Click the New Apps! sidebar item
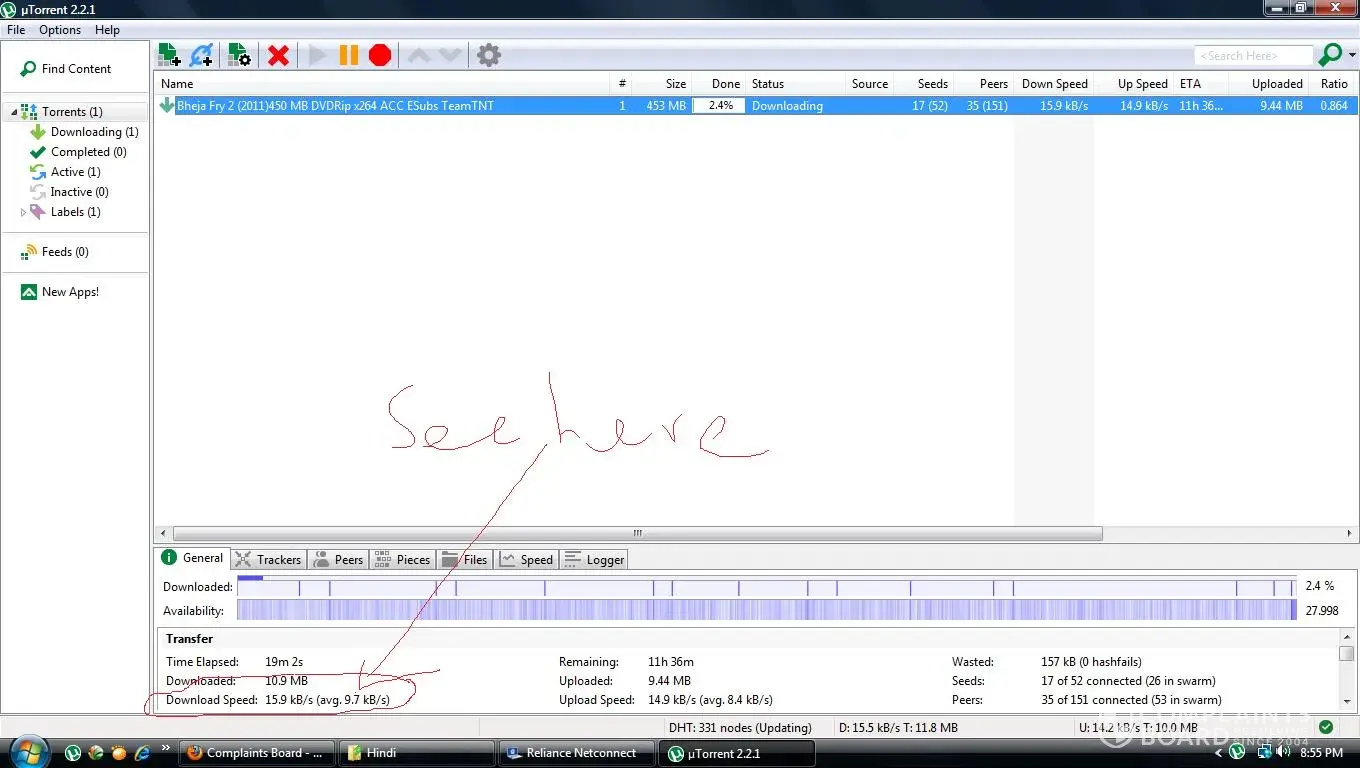 tap(70, 292)
